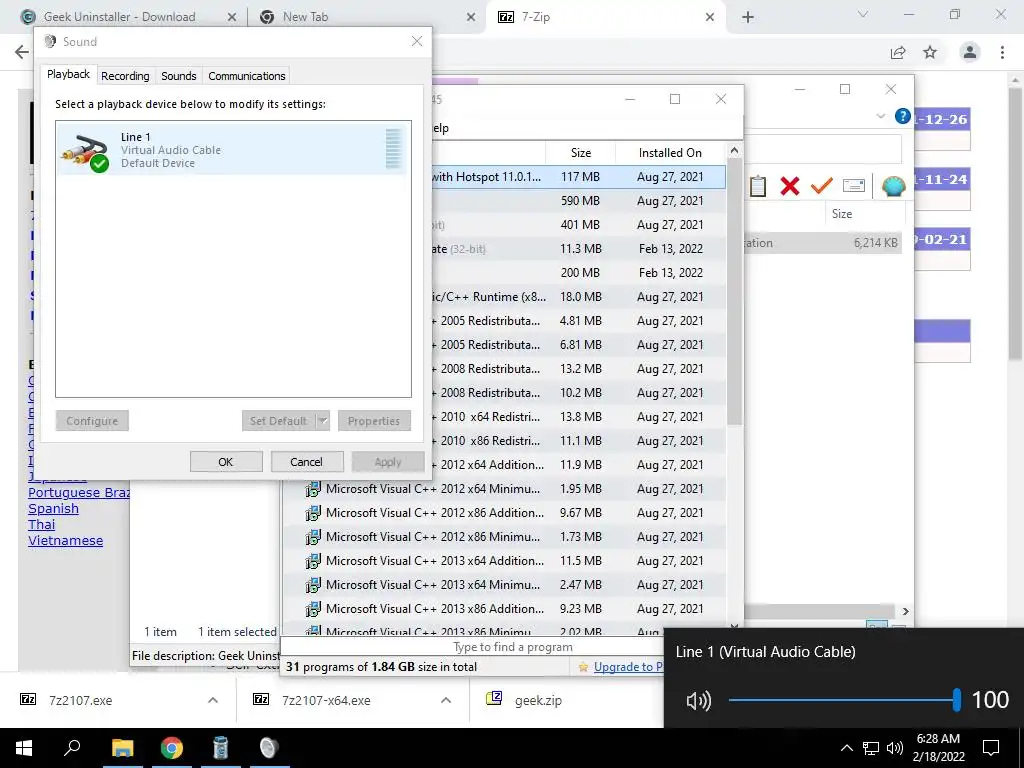1024x768 pixels.
Task: Select the Playback tab in Sound dialog
Action: click(x=68, y=74)
